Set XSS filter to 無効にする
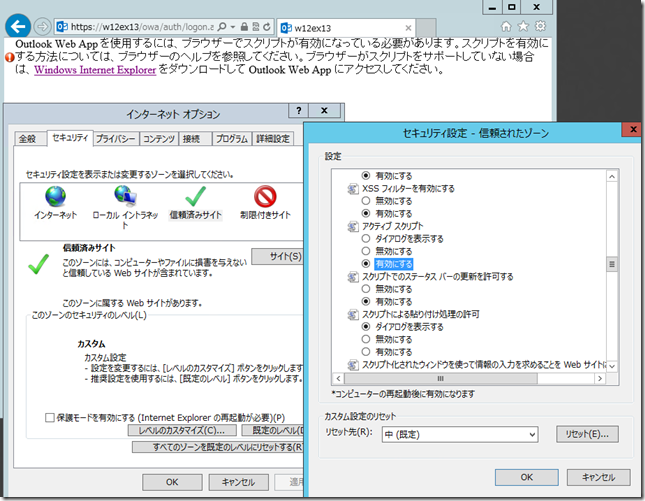 366,201
